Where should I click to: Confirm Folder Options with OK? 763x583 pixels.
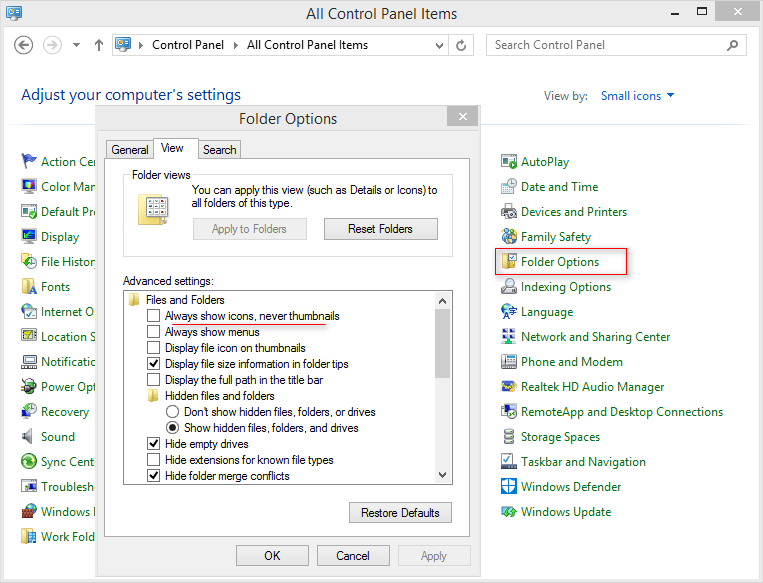coord(272,555)
